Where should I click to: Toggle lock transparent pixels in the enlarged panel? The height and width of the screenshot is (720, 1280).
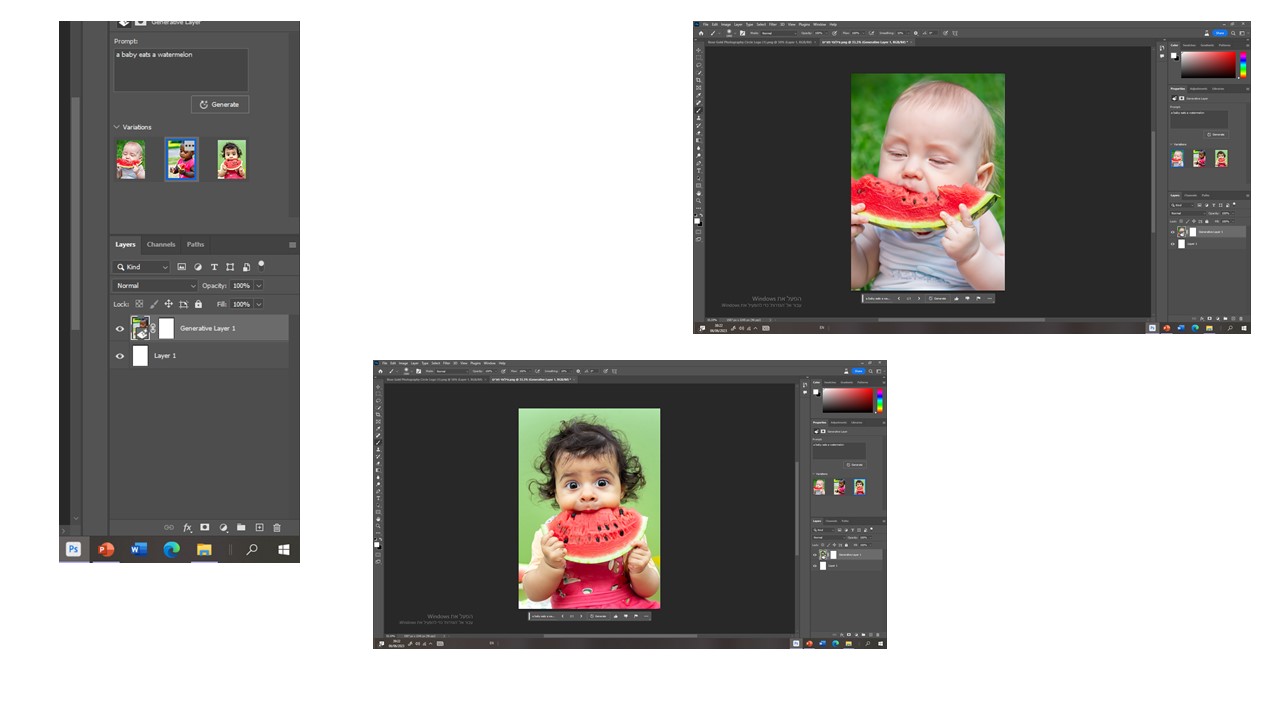click(139, 304)
